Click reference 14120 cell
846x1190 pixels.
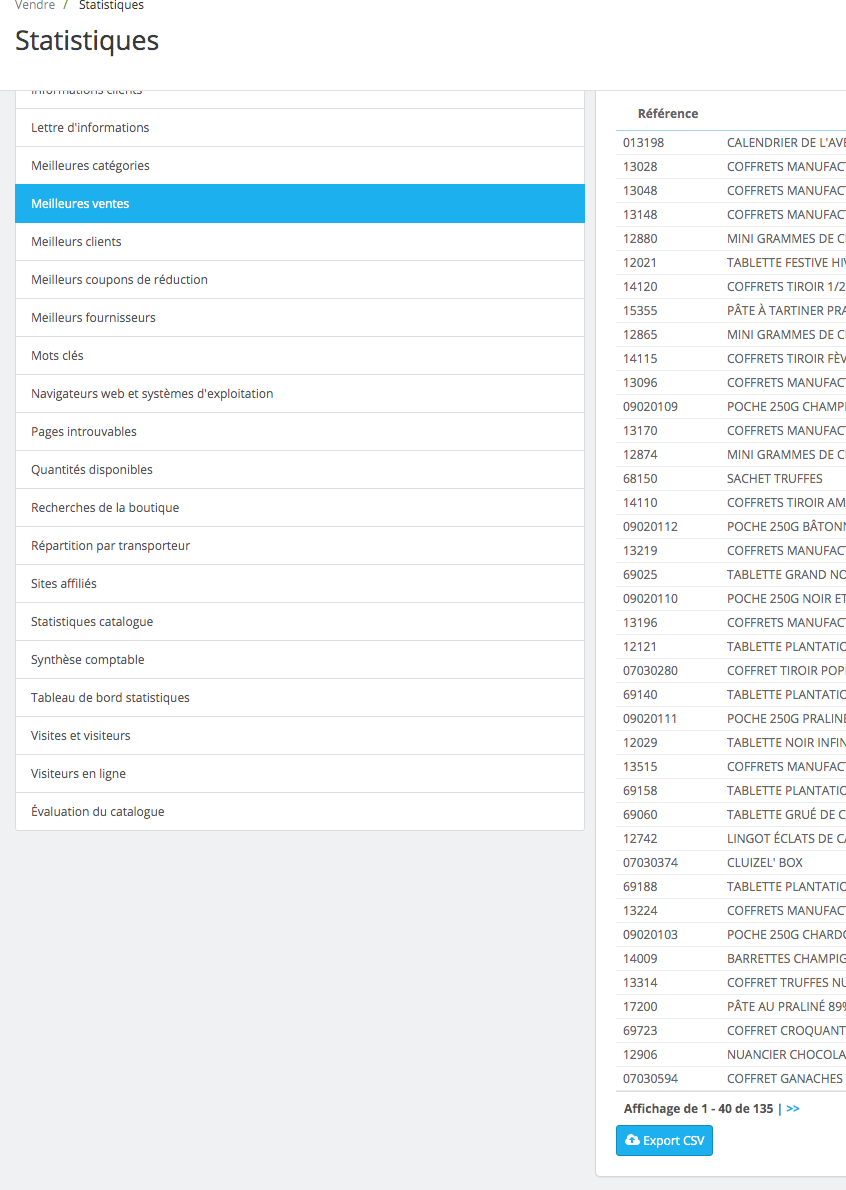point(640,286)
